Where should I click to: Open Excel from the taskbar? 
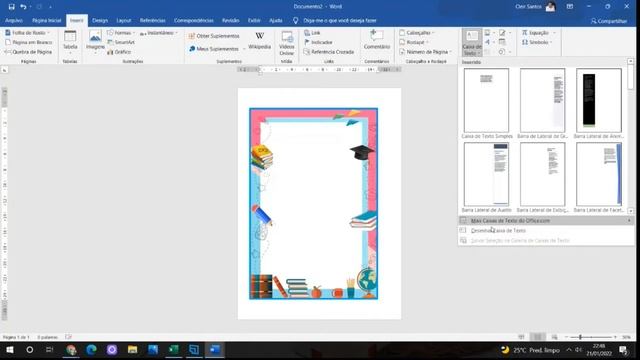[173, 350]
